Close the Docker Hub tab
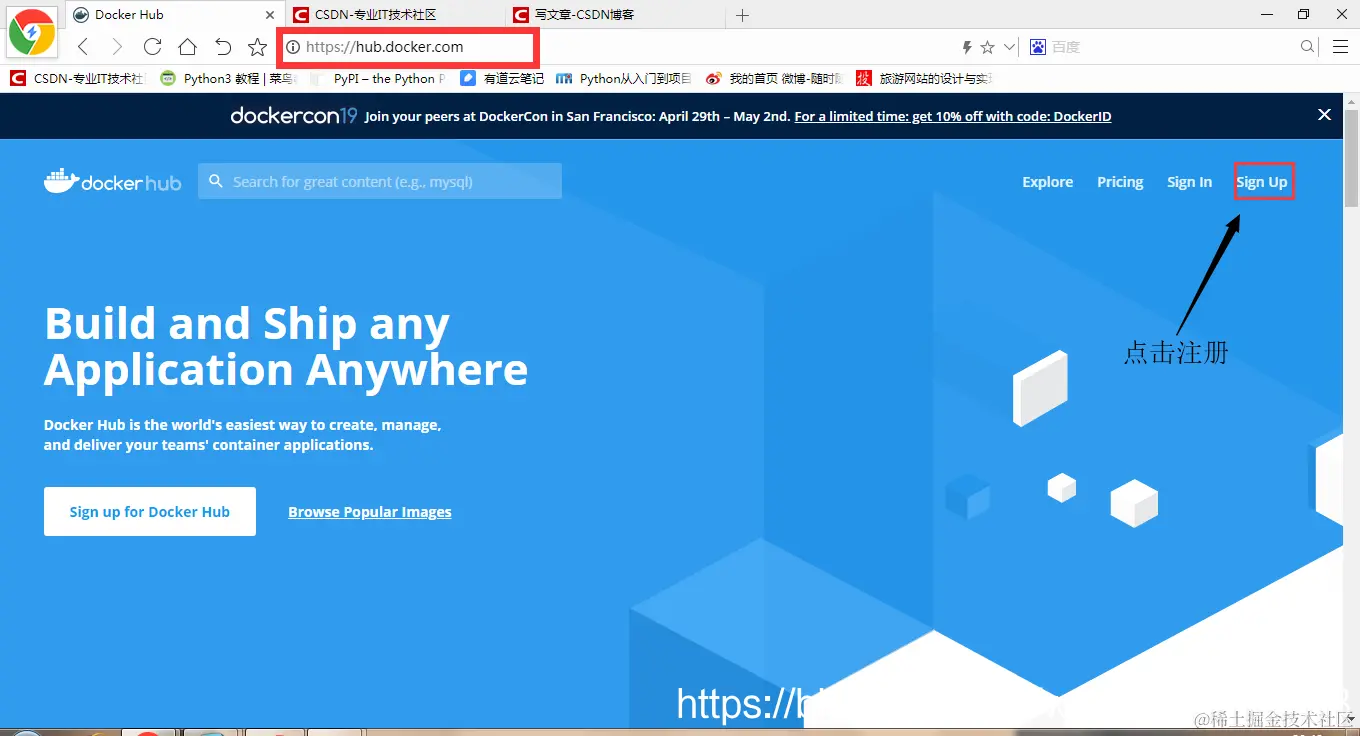This screenshot has width=1360, height=736. coord(270,15)
